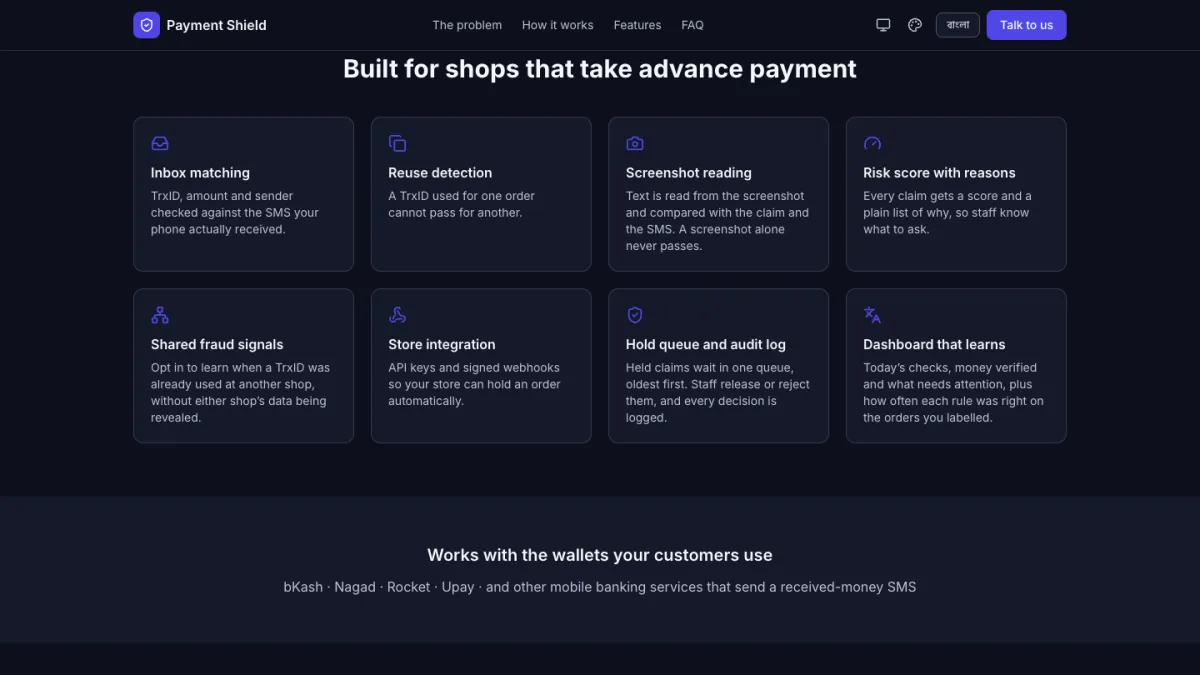The width and height of the screenshot is (1200, 675).
Task: Click the Dashboard that learns translate icon
Action: tap(872, 315)
